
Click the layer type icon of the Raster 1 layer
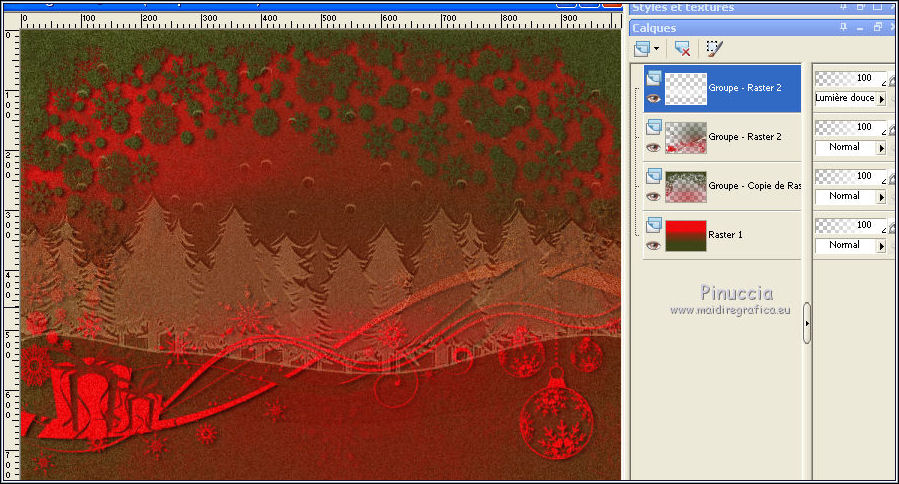coord(654,225)
